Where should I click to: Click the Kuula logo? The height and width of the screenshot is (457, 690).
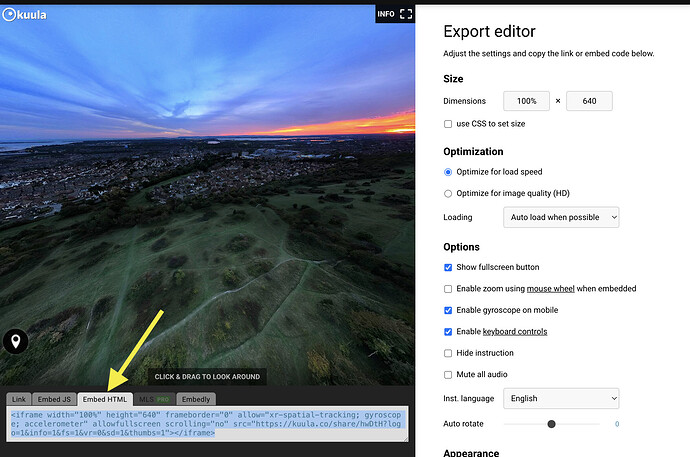[25, 15]
